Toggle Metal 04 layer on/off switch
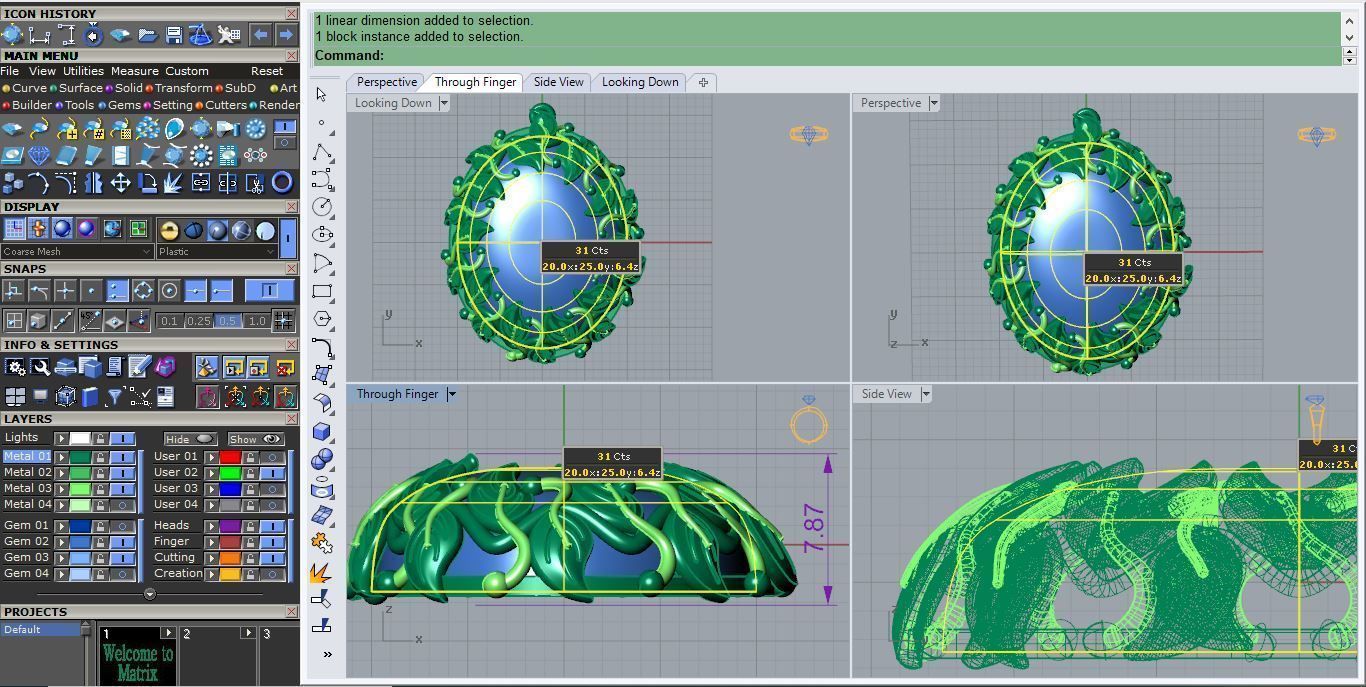The height and width of the screenshot is (687, 1366). coord(122,504)
